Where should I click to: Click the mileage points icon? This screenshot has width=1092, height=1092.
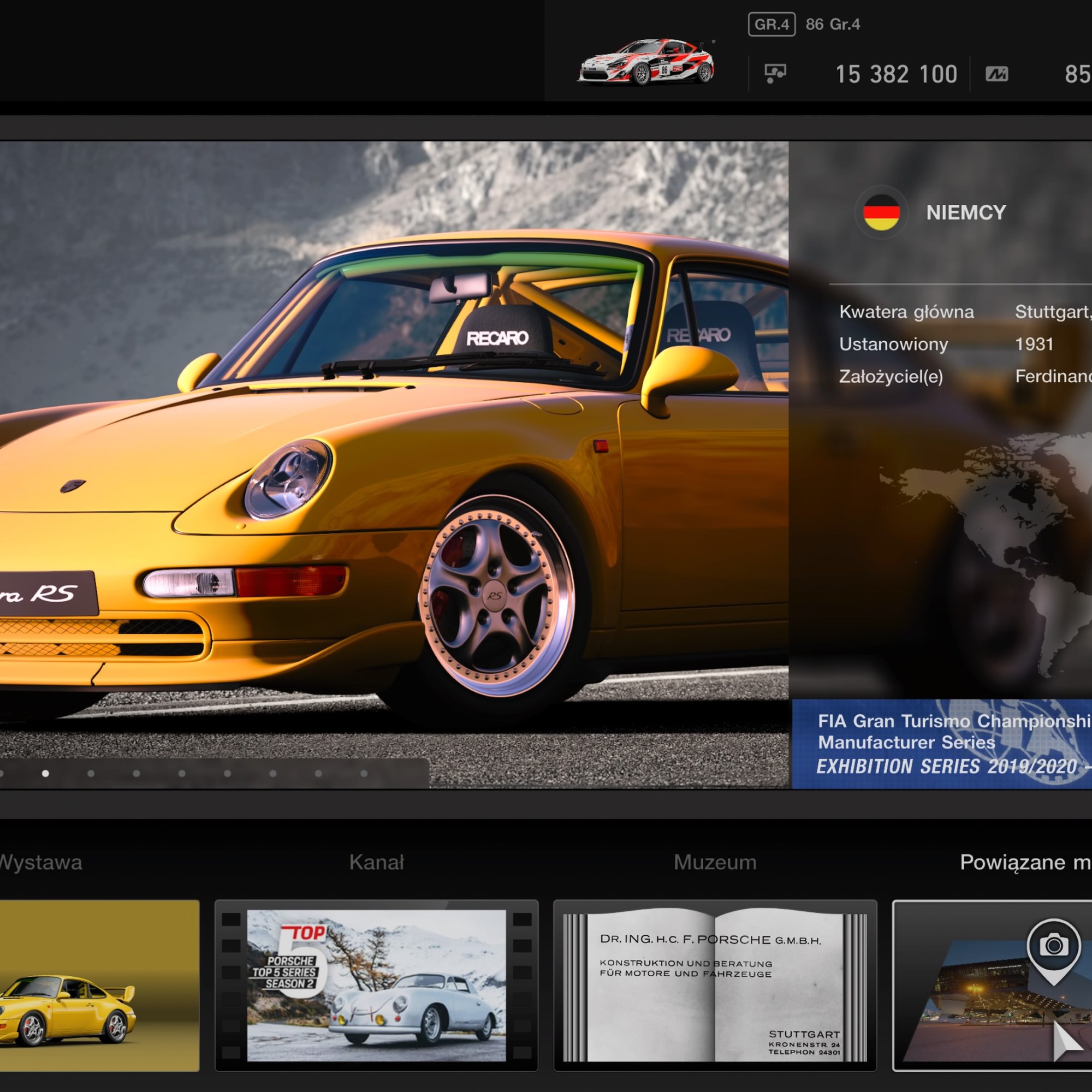pyautogui.click(x=996, y=74)
